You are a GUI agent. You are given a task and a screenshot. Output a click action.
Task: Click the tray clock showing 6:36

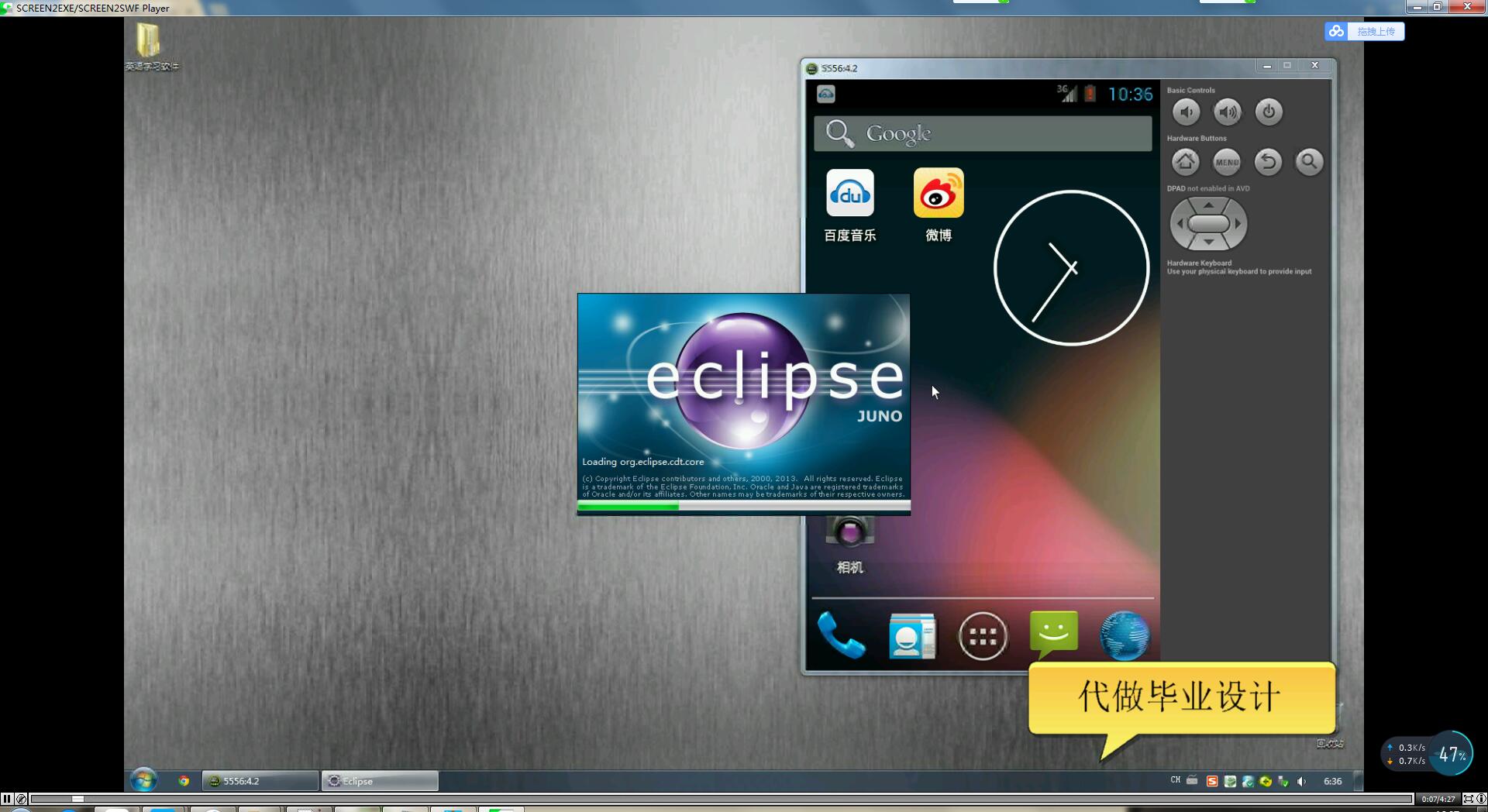(1332, 781)
